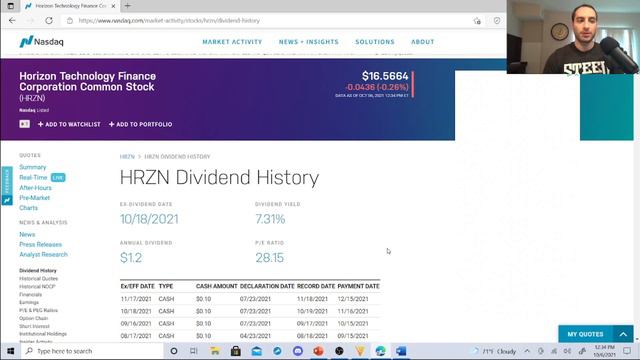The image size is (640, 360).
Task: Open Task View from the taskbar
Action: pyautogui.click(x=194, y=351)
